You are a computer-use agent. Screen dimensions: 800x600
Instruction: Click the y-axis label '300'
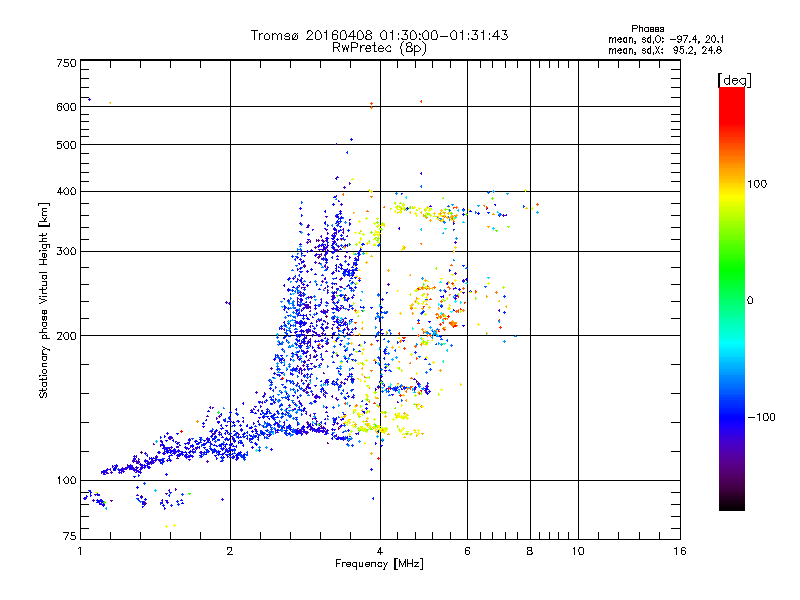[67, 252]
